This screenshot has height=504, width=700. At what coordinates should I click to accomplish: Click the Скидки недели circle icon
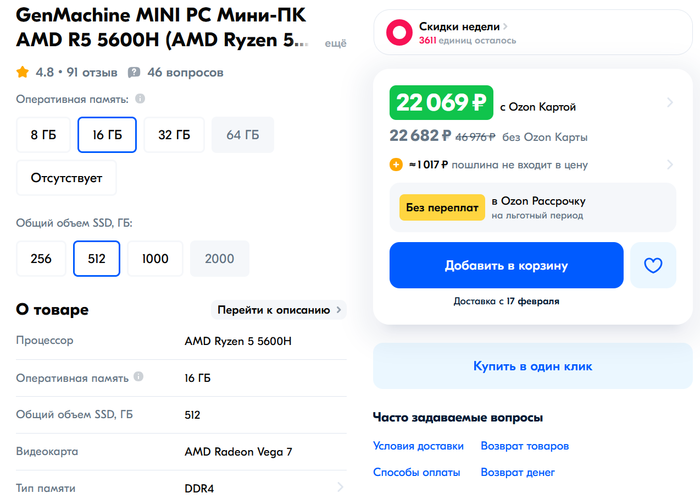click(x=399, y=33)
